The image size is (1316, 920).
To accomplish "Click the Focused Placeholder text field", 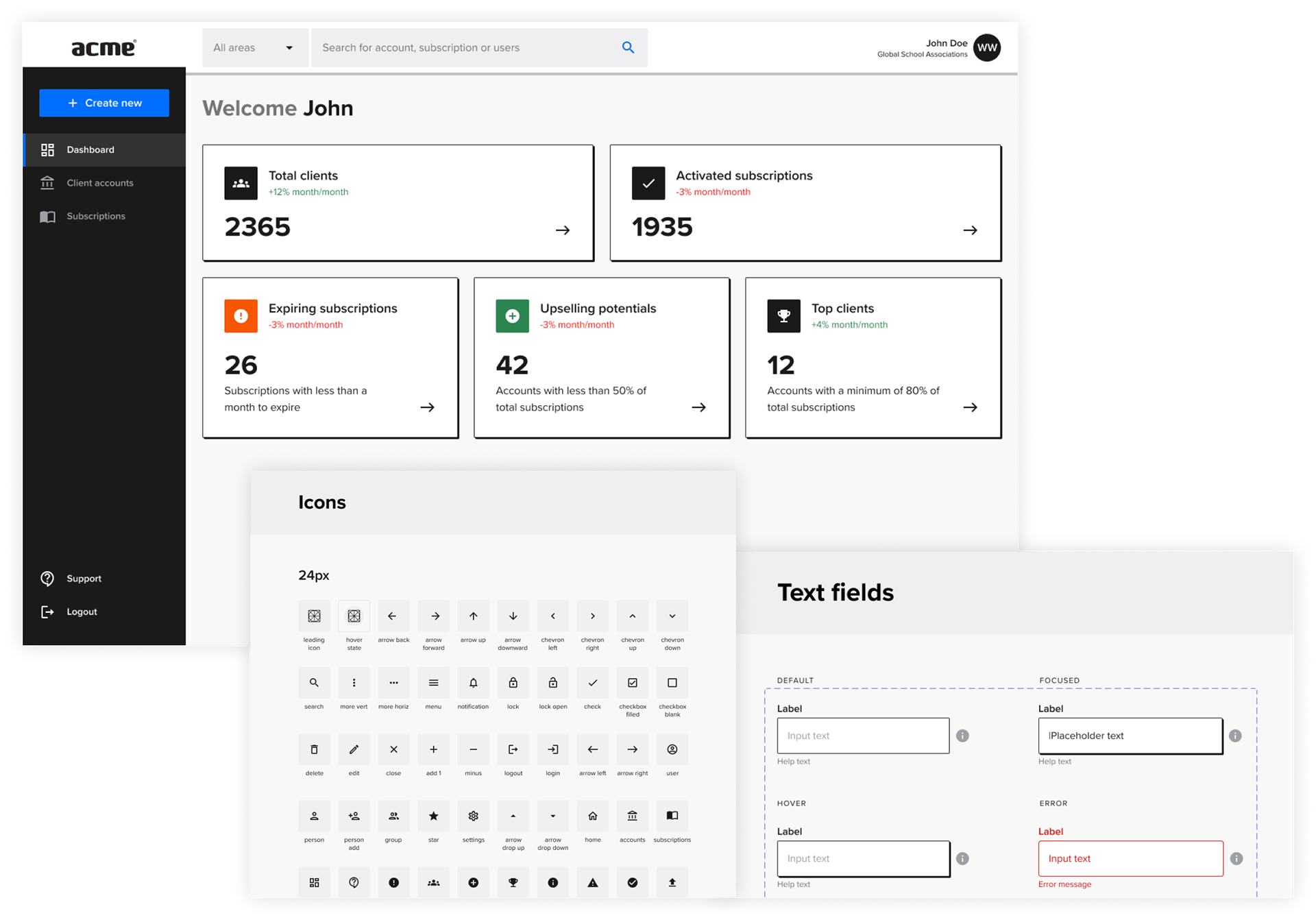I will click(1130, 736).
